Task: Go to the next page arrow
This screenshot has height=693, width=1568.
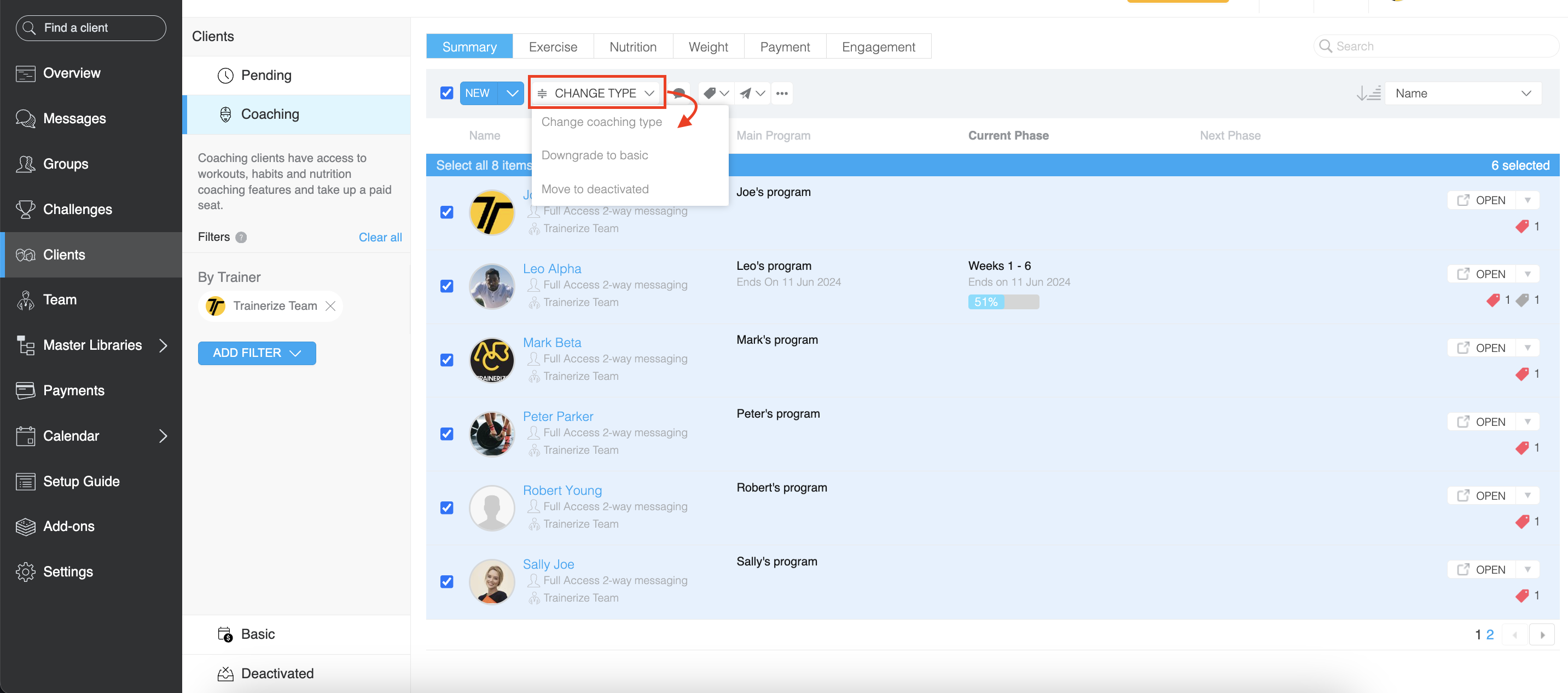Action: [x=1542, y=634]
